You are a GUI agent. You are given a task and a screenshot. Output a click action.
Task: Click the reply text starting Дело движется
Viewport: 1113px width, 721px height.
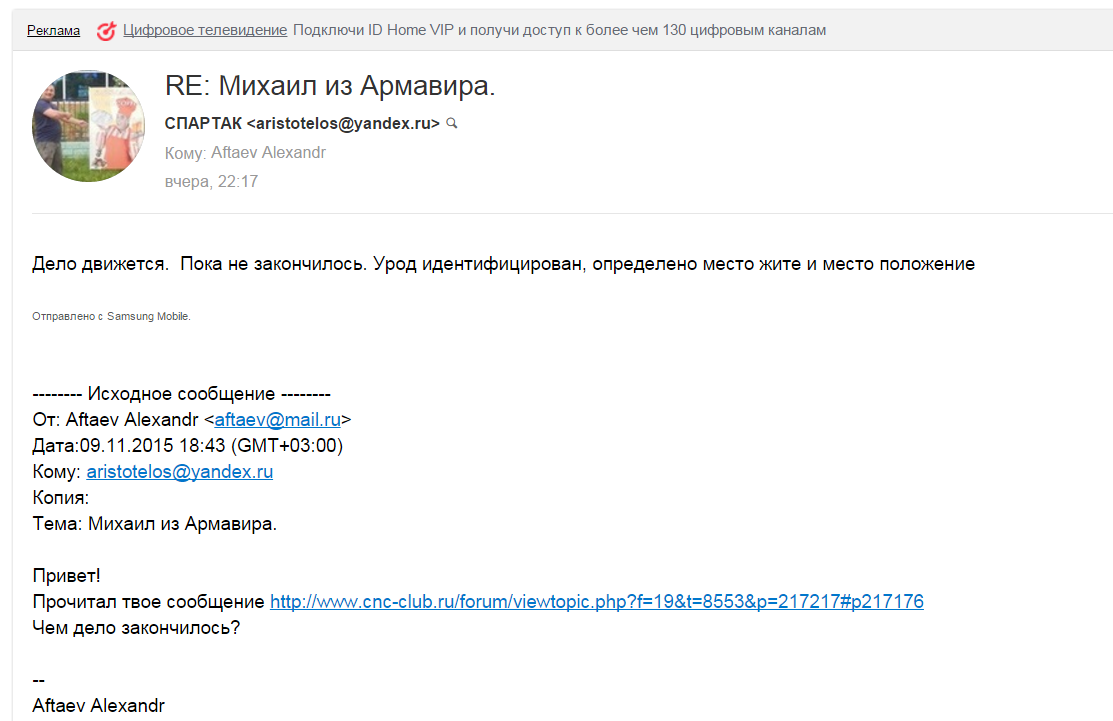tap(503, 264)
